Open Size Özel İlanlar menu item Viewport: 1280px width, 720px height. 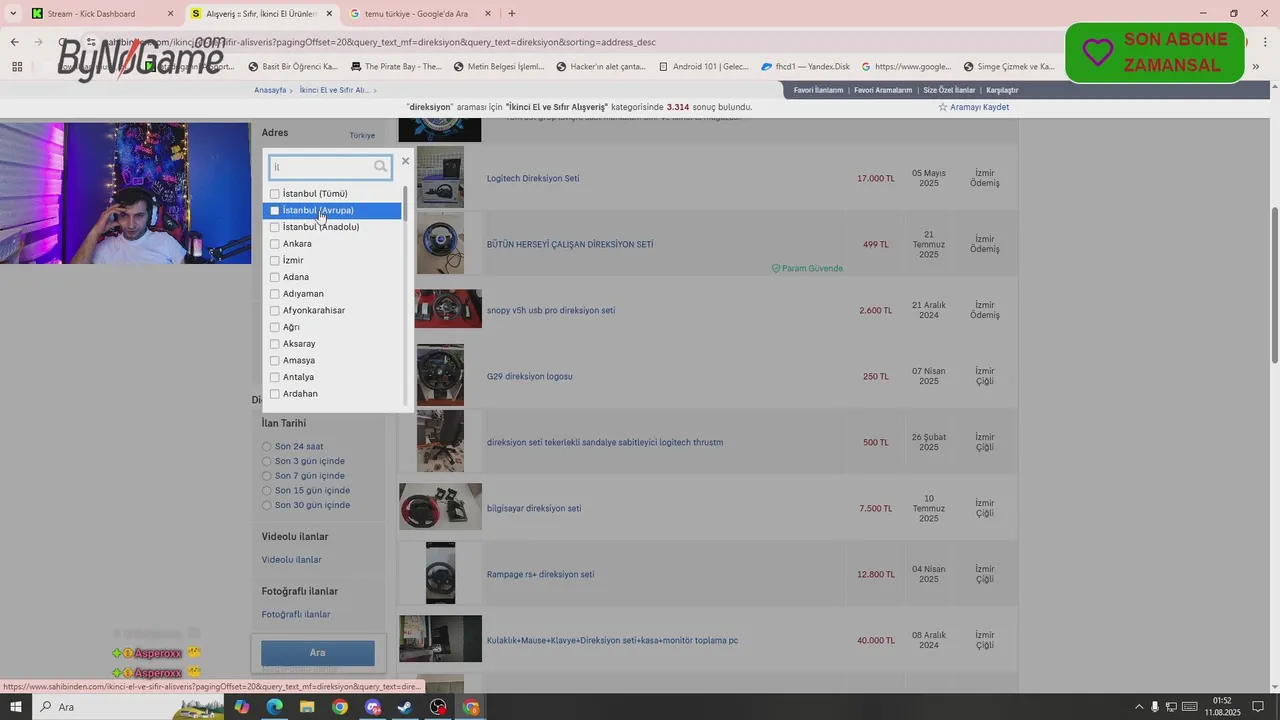[x=949, y=90]
